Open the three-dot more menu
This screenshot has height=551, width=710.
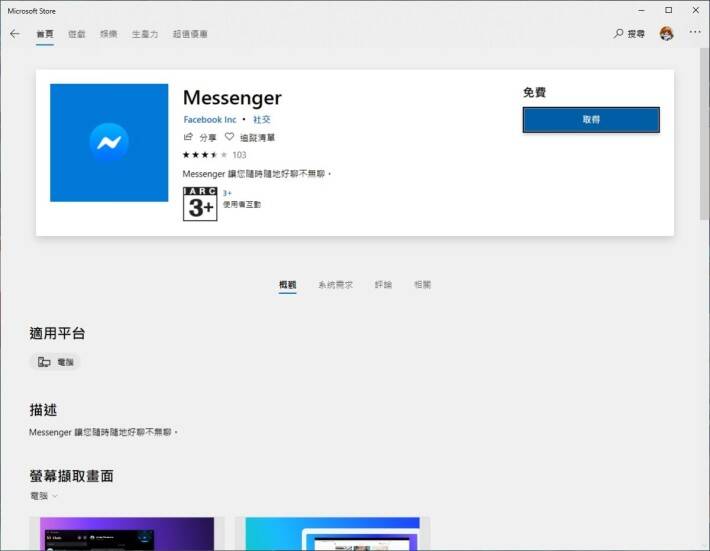pos(695,32)
